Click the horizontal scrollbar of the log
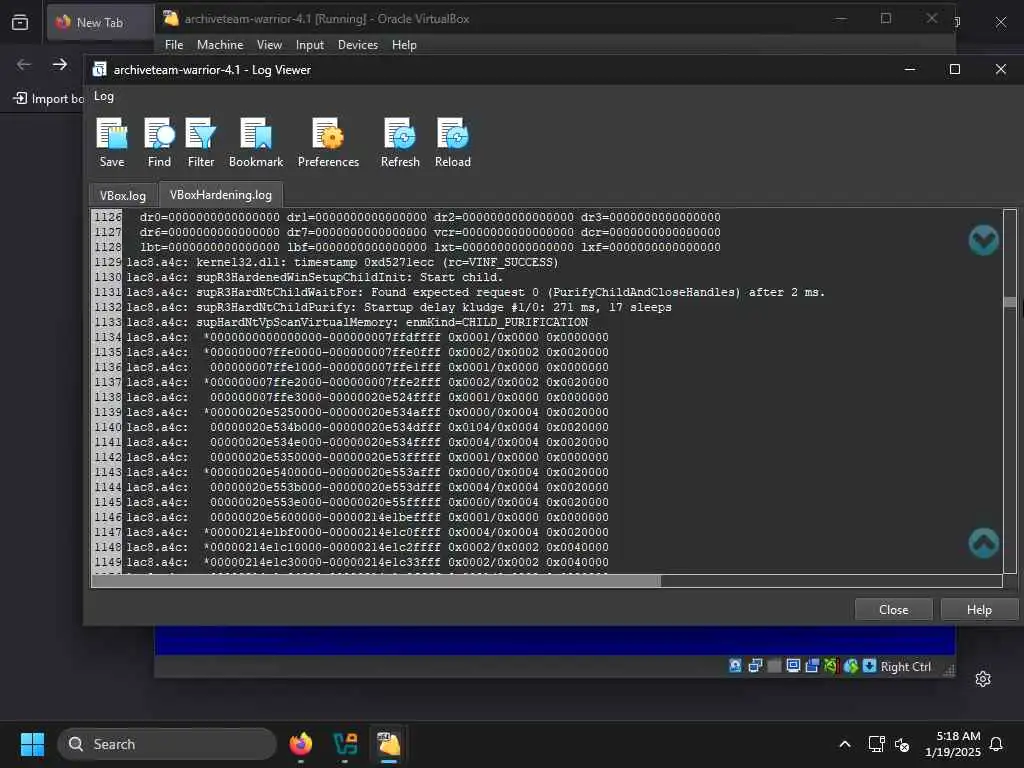1024x768 pixels. pos(376,581)
